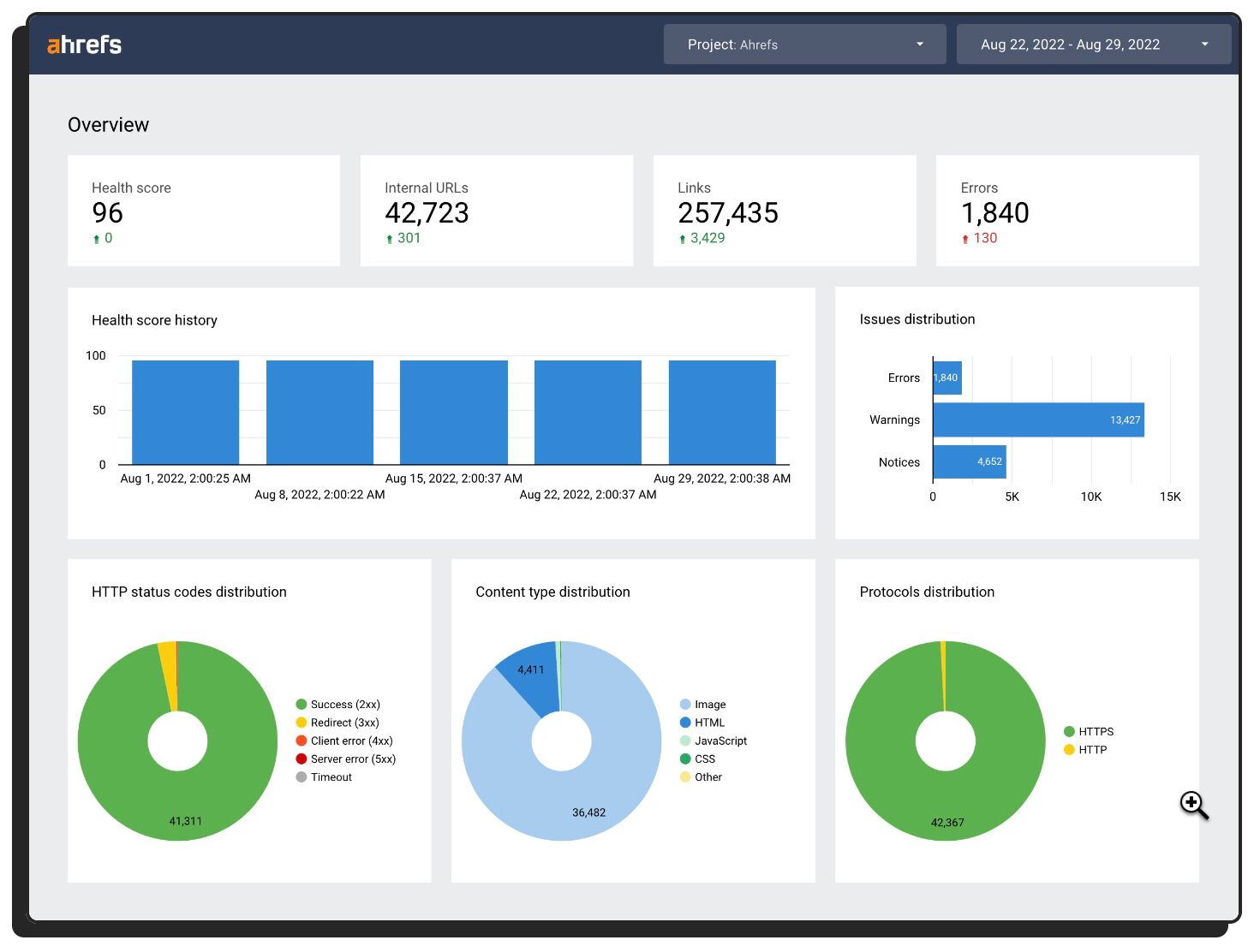The image size is (1254, 952).
Task: Open the Project: Ahrefs dropdown
Action: (804, 45)
